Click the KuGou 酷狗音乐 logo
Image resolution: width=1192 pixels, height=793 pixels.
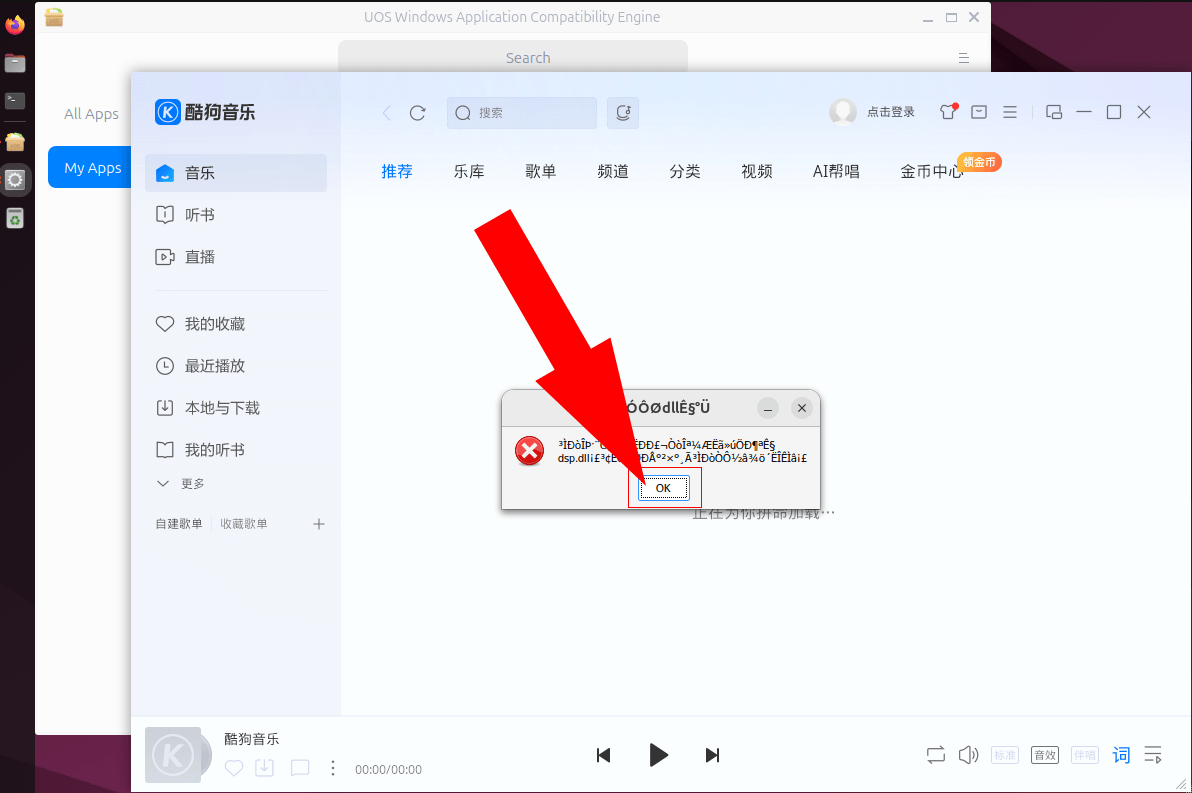click(x=205, y=112)
